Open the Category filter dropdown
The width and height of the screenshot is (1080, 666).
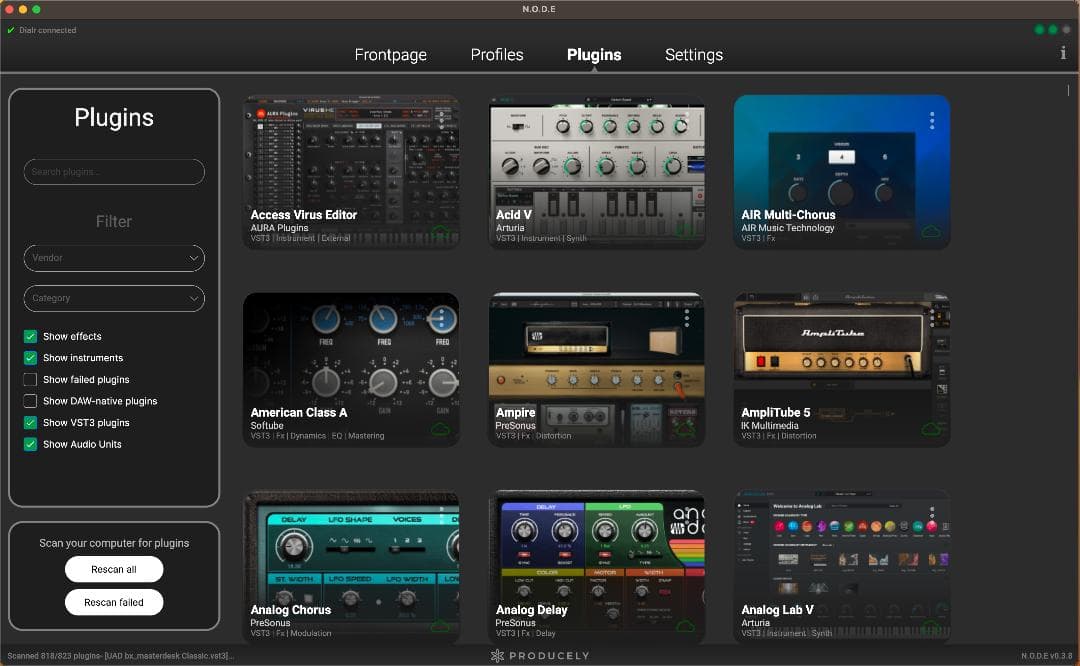(113, 298)
